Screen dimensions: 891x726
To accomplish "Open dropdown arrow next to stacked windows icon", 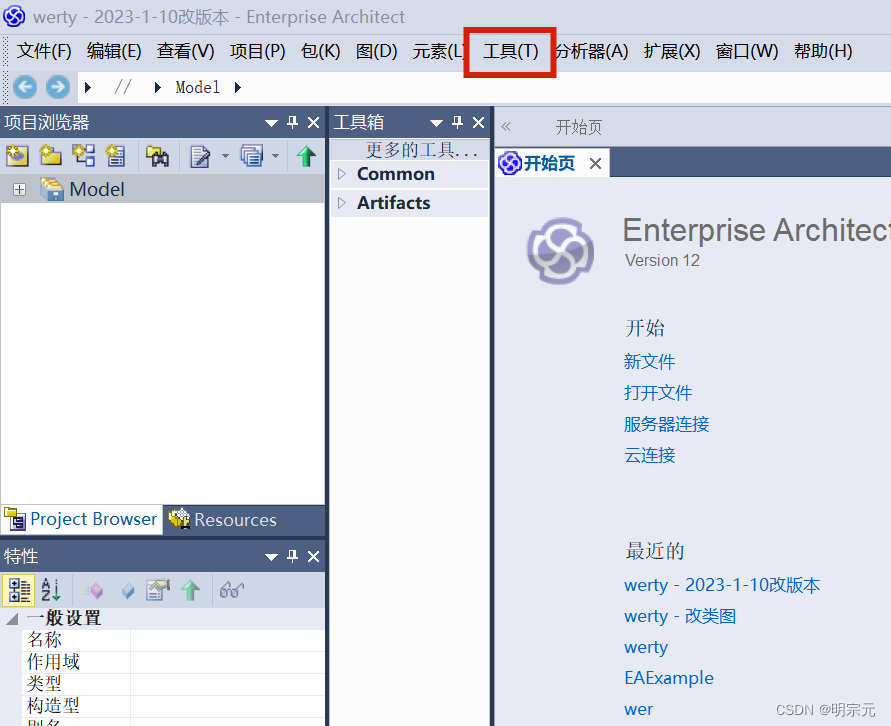I will (276, 156).
